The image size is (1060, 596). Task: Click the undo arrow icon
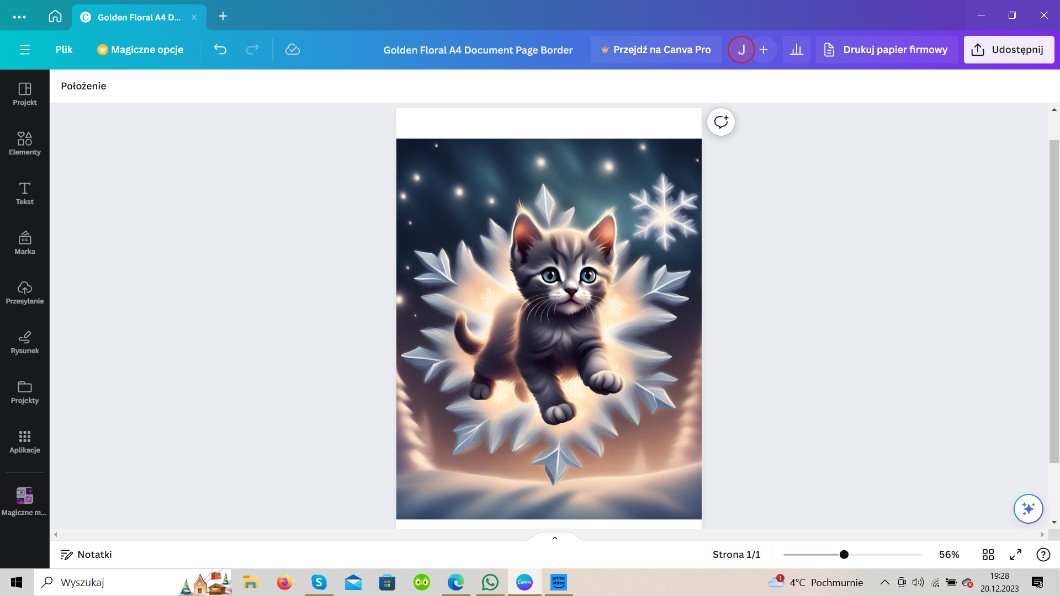220,49
